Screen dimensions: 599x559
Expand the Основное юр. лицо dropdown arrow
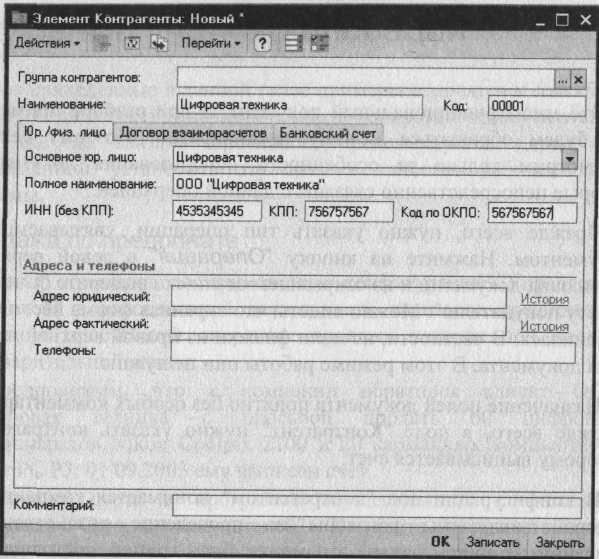[x=569, y=159]
